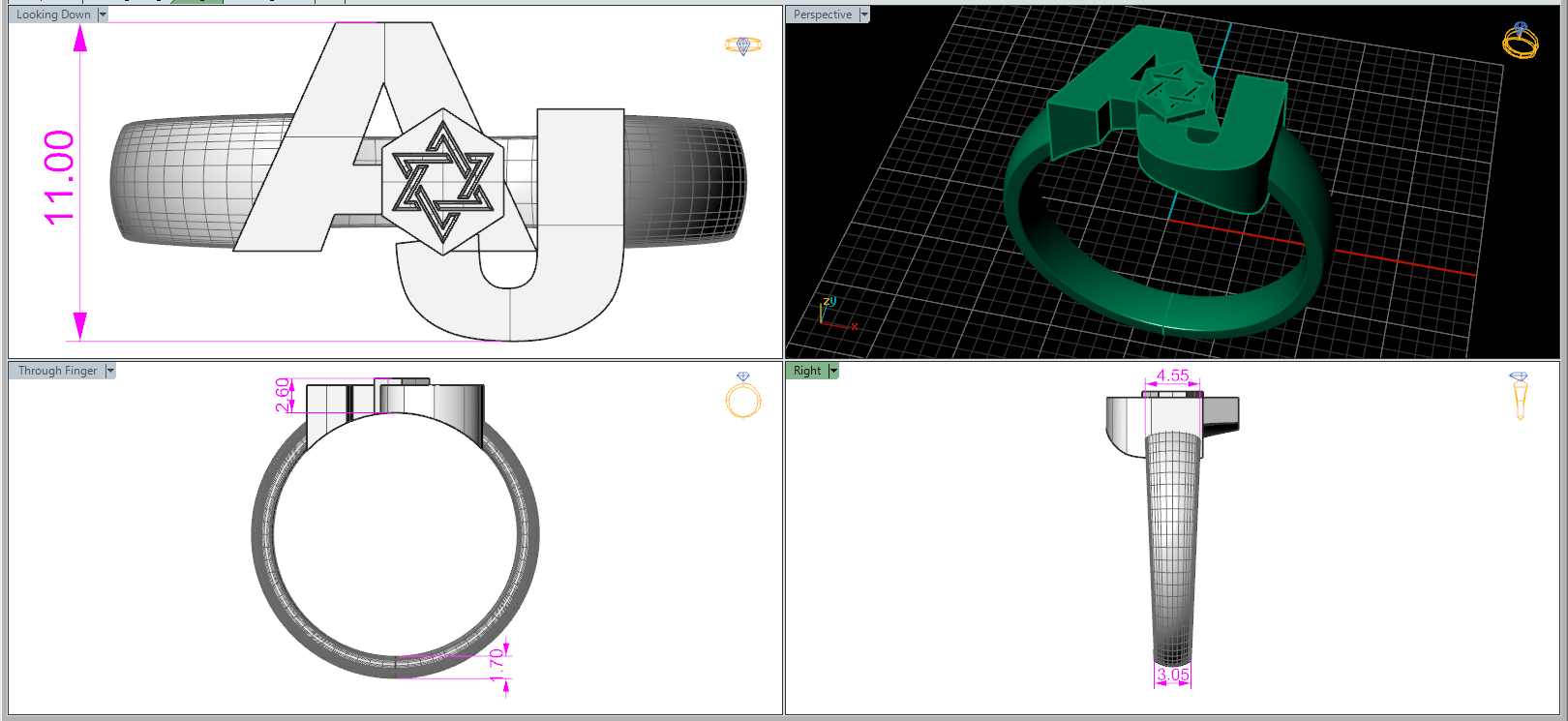Click the top-view ring icon in Looking Down
The width and height of the screenshot is (1568, 721).
[743, 45]
